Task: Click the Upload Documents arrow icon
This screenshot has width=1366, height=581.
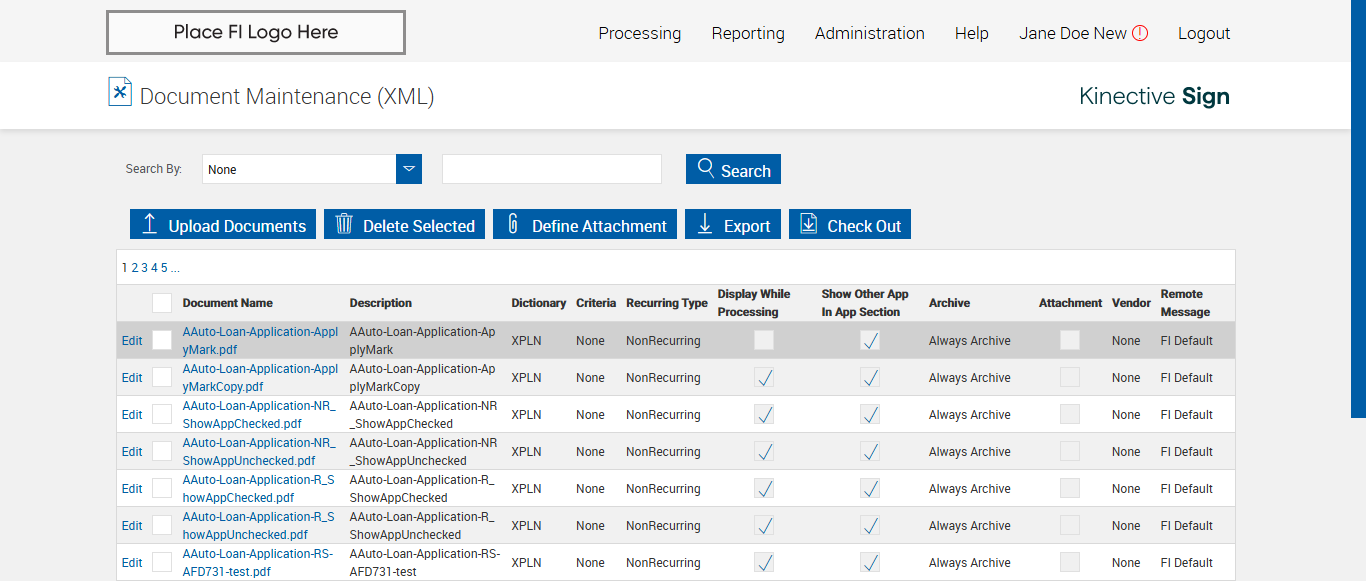Action: [x=150, y=224]
